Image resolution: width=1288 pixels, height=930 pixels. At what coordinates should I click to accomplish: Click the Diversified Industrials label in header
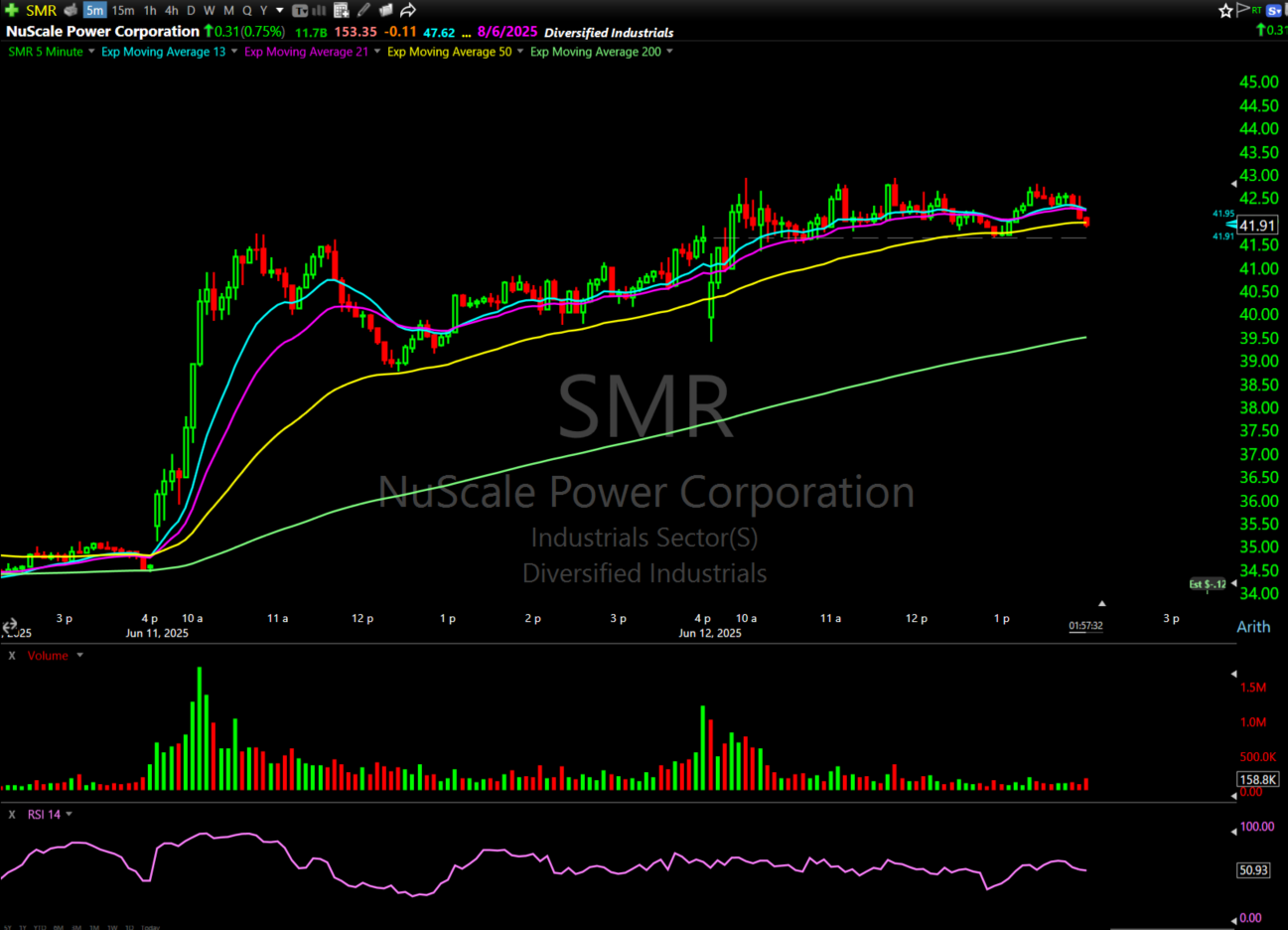pos(609,33)
